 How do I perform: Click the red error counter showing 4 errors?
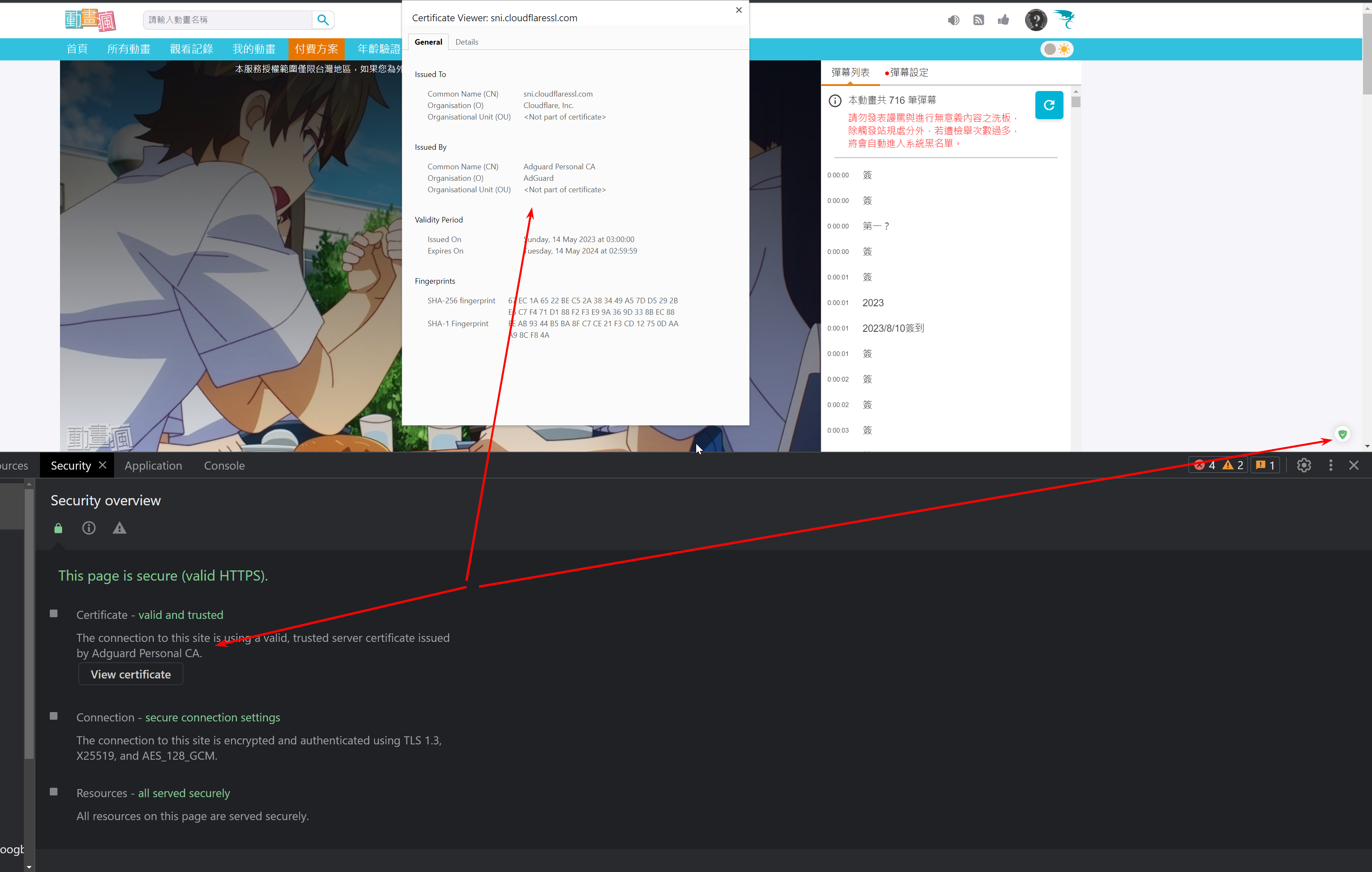click(1204, 465)
